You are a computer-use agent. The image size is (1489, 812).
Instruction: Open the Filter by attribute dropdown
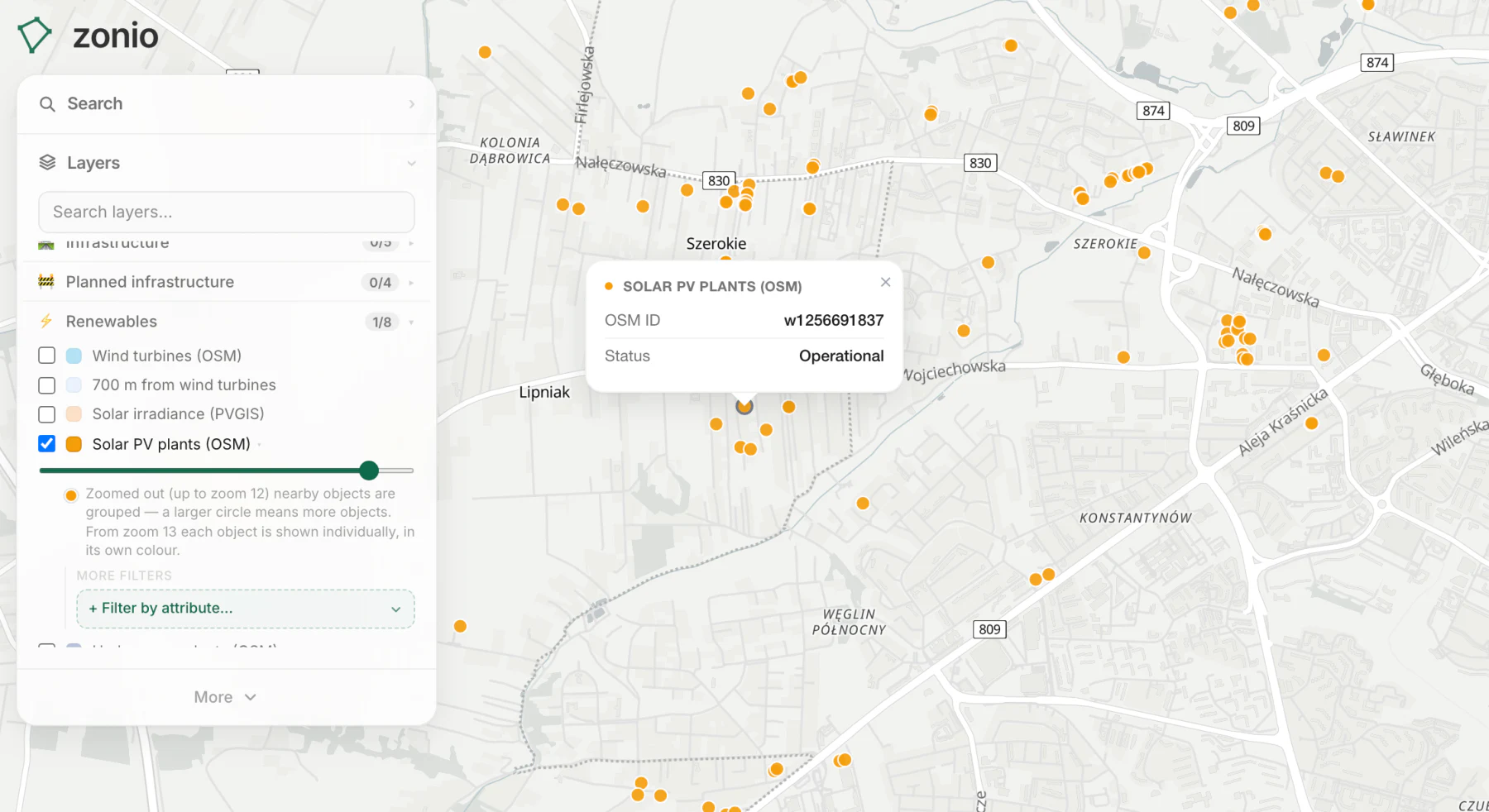(x=246, y=609)
